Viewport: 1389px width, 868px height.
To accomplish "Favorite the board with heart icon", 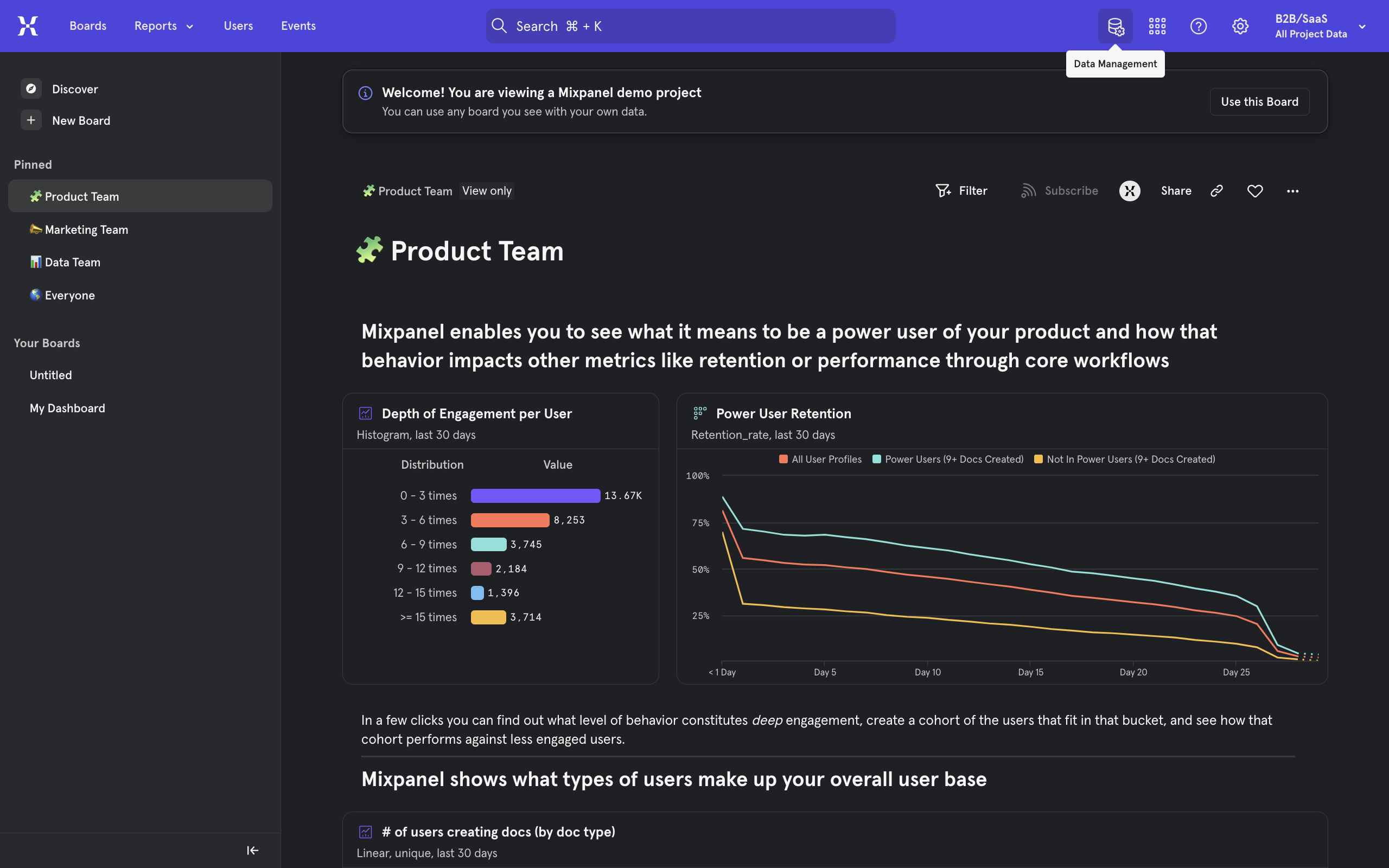I will 1256,190.
